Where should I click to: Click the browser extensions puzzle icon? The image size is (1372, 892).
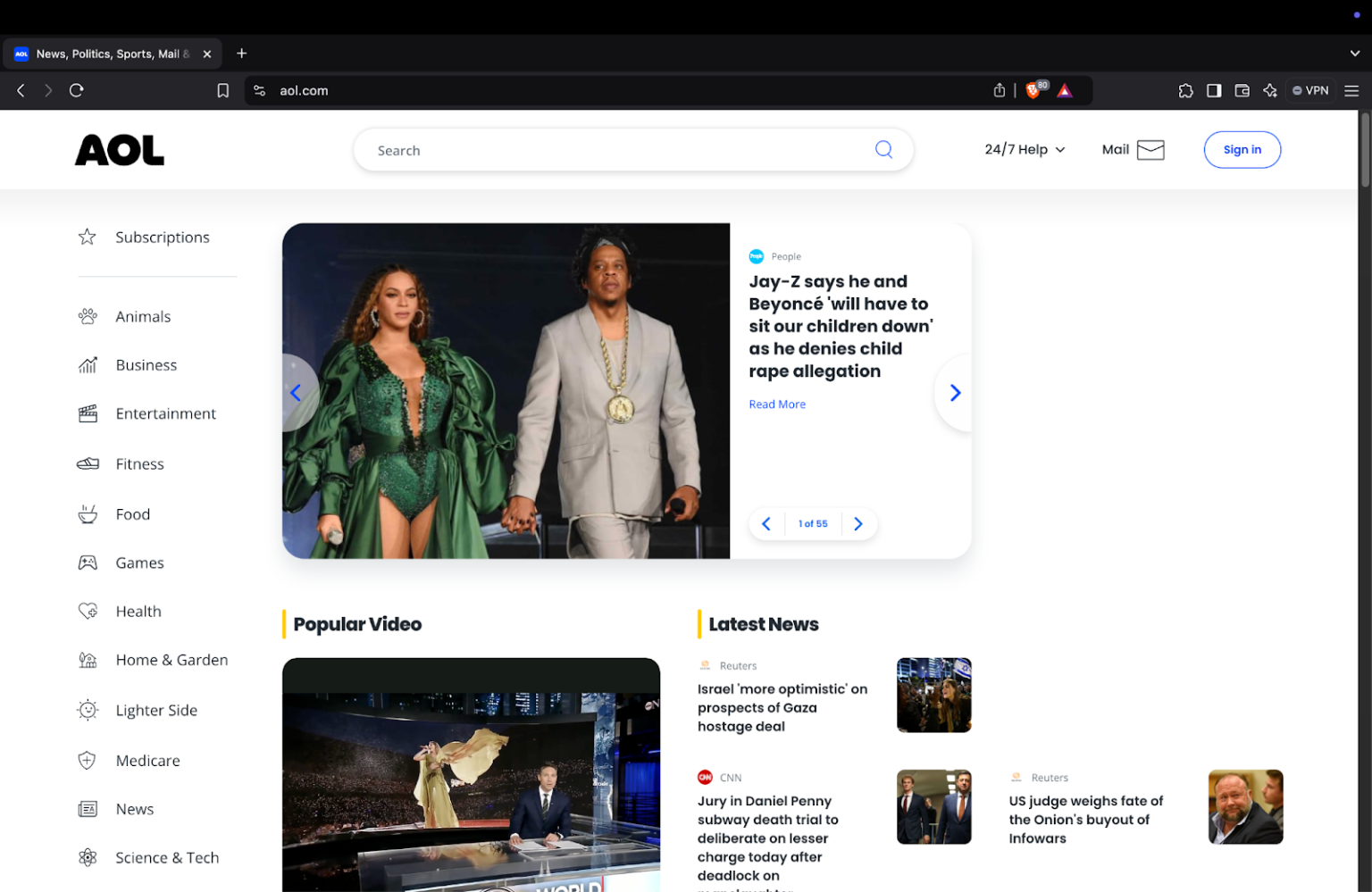[x=1185, y=90]
